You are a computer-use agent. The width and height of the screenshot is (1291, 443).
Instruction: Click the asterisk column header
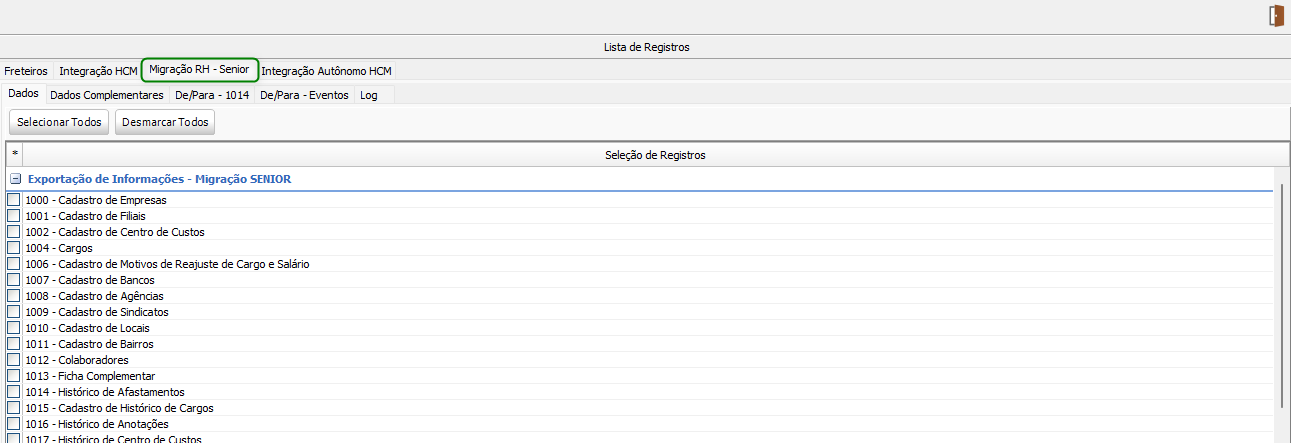click(14, 154)
